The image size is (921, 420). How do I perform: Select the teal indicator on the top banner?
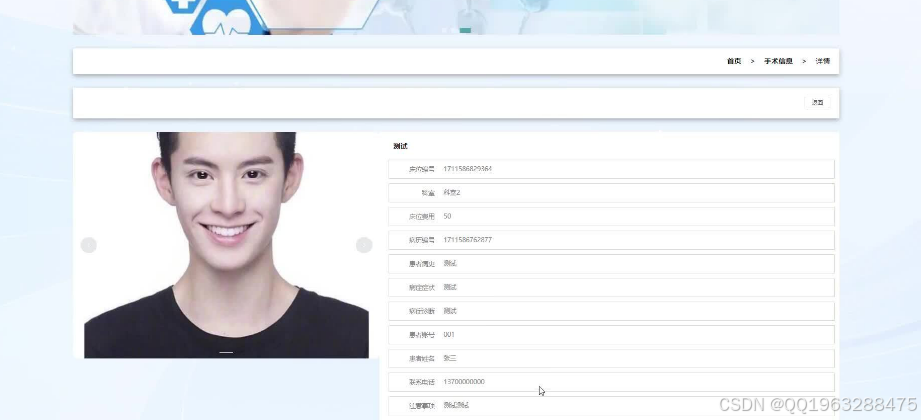465,30
